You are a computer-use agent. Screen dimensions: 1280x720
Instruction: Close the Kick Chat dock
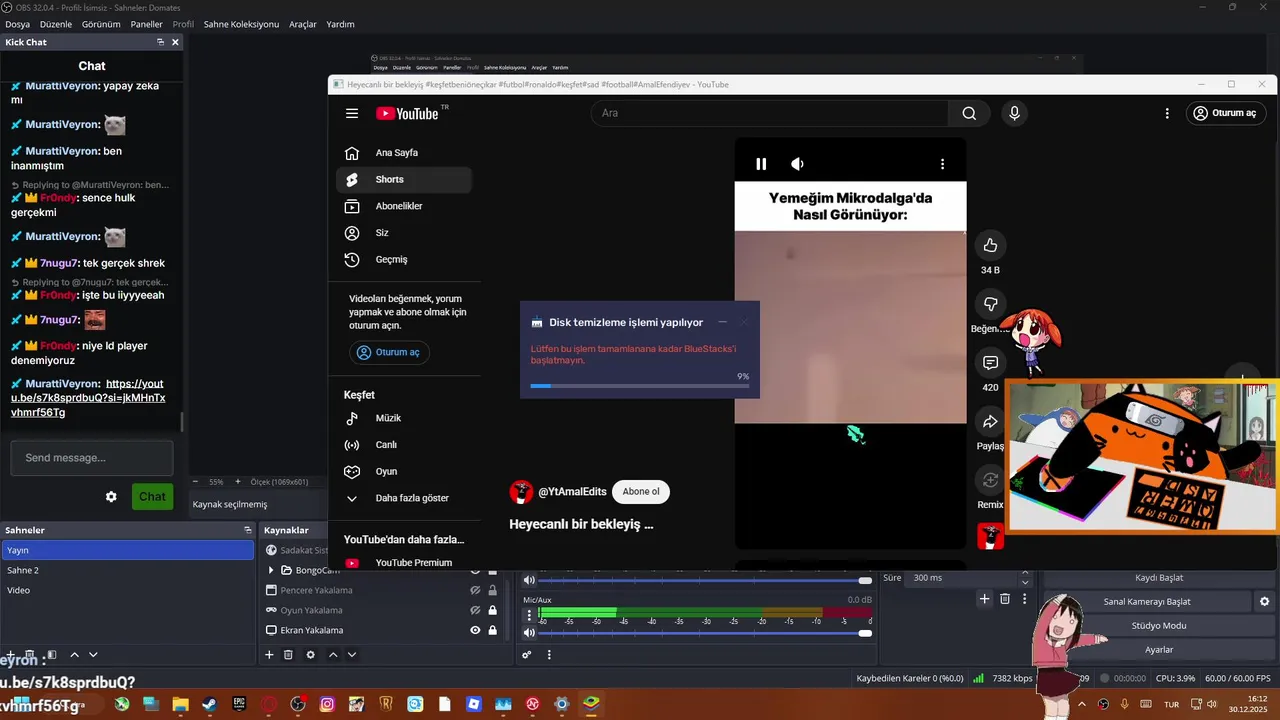[175, 42]
